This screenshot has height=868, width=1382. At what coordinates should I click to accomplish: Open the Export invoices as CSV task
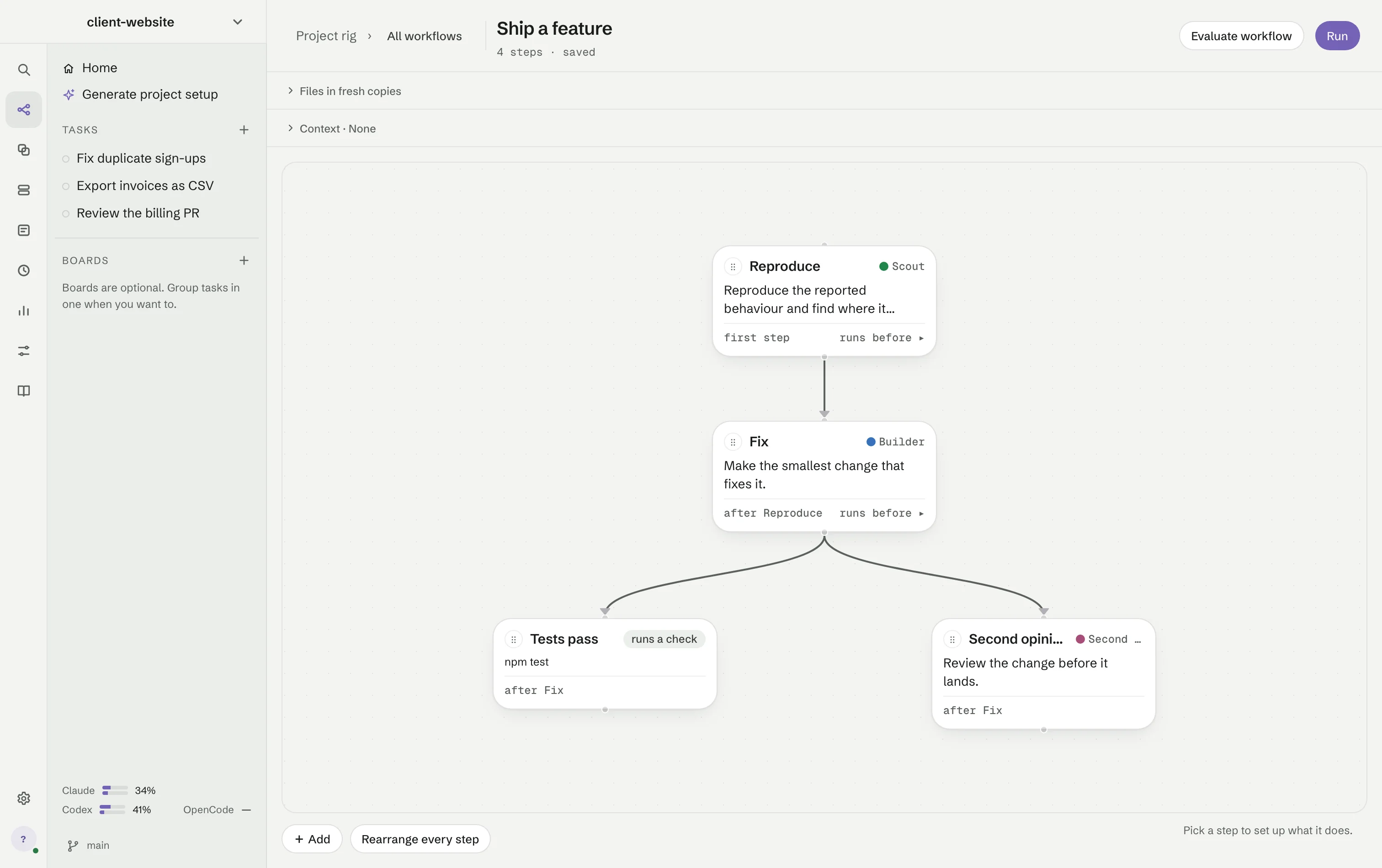coord(145,186)
